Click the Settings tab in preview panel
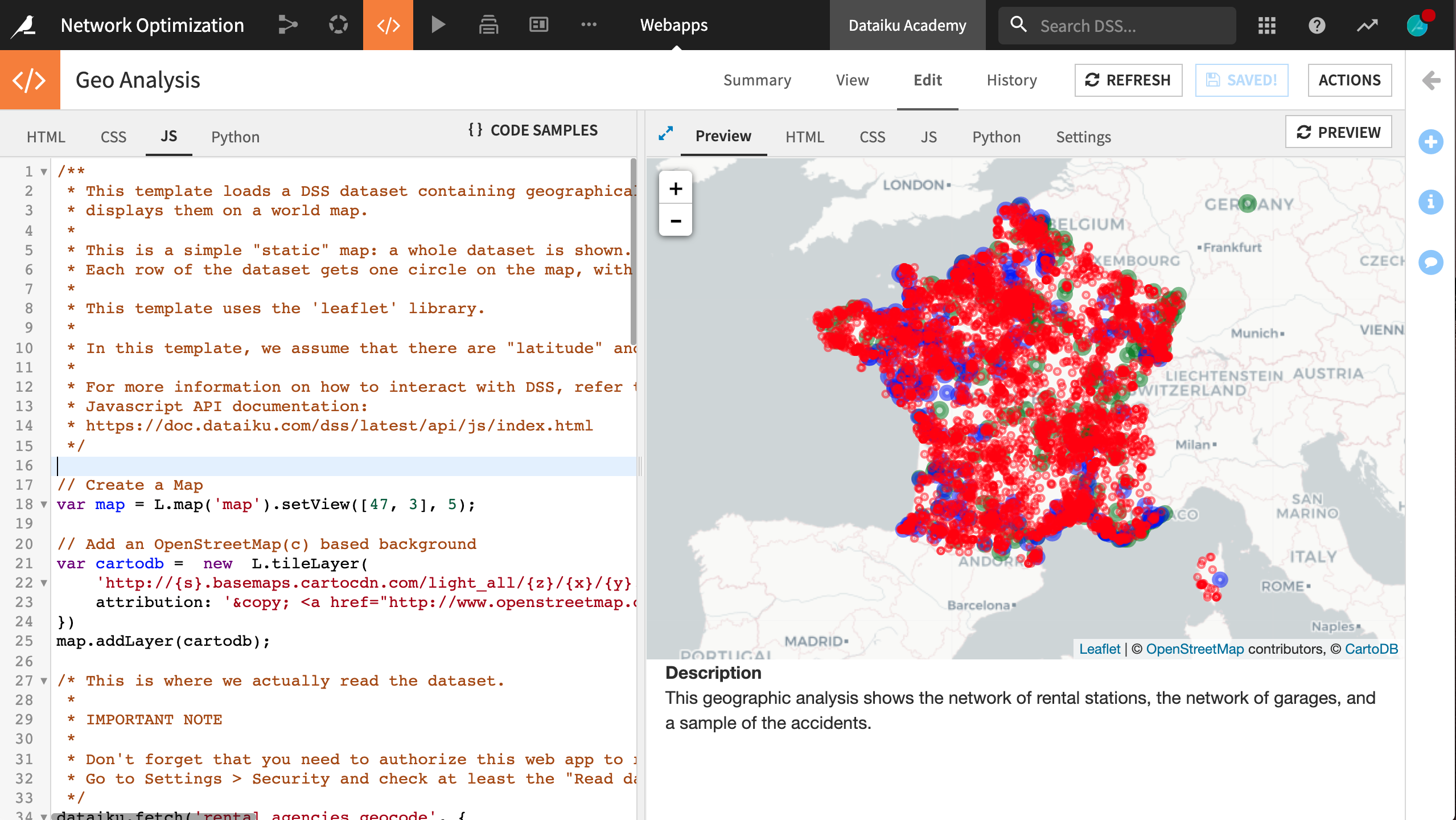1456x820 pixels. tap(1084, 137)
